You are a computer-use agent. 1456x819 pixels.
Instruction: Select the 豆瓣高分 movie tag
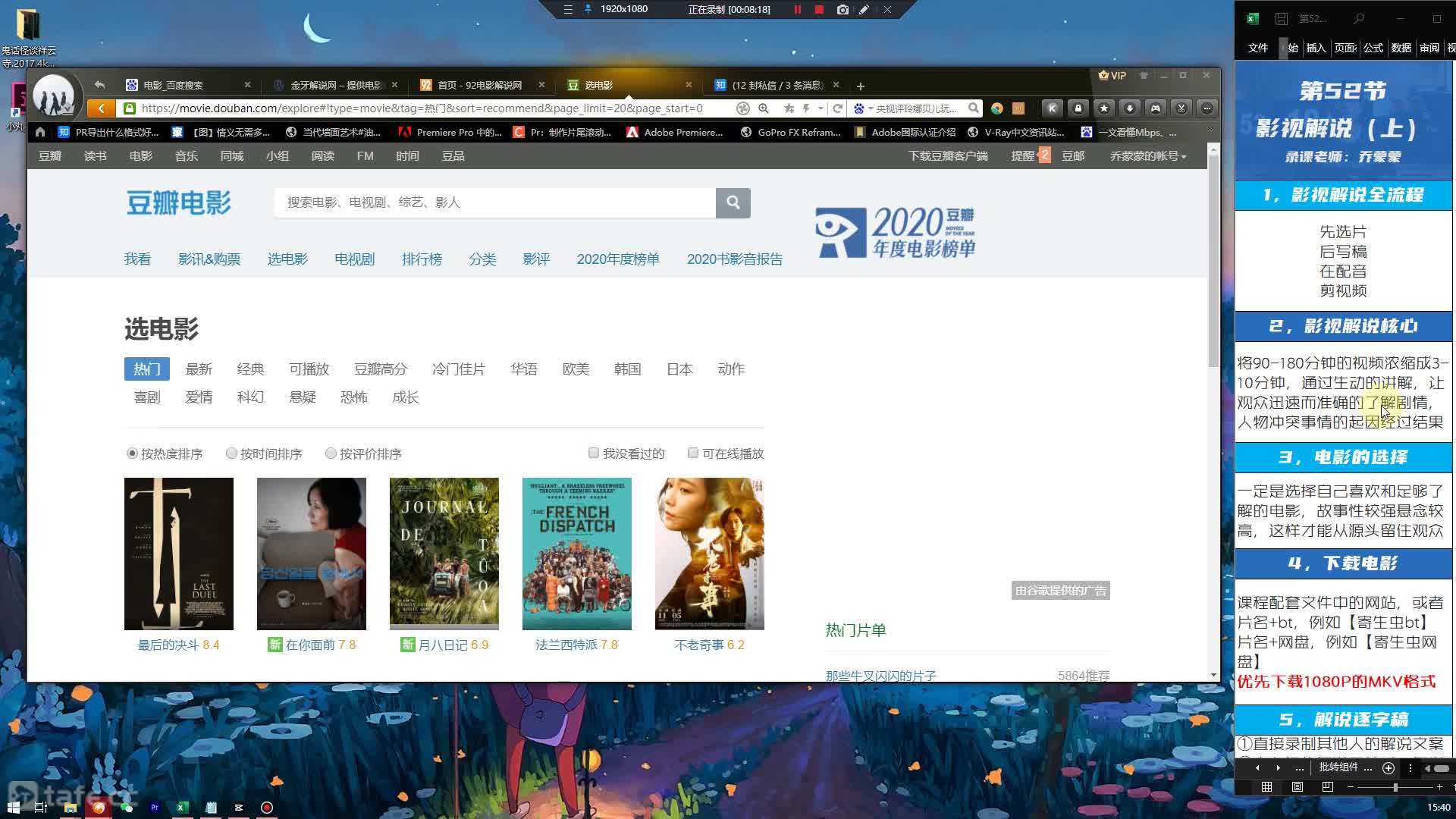click(x=381, y=369)
